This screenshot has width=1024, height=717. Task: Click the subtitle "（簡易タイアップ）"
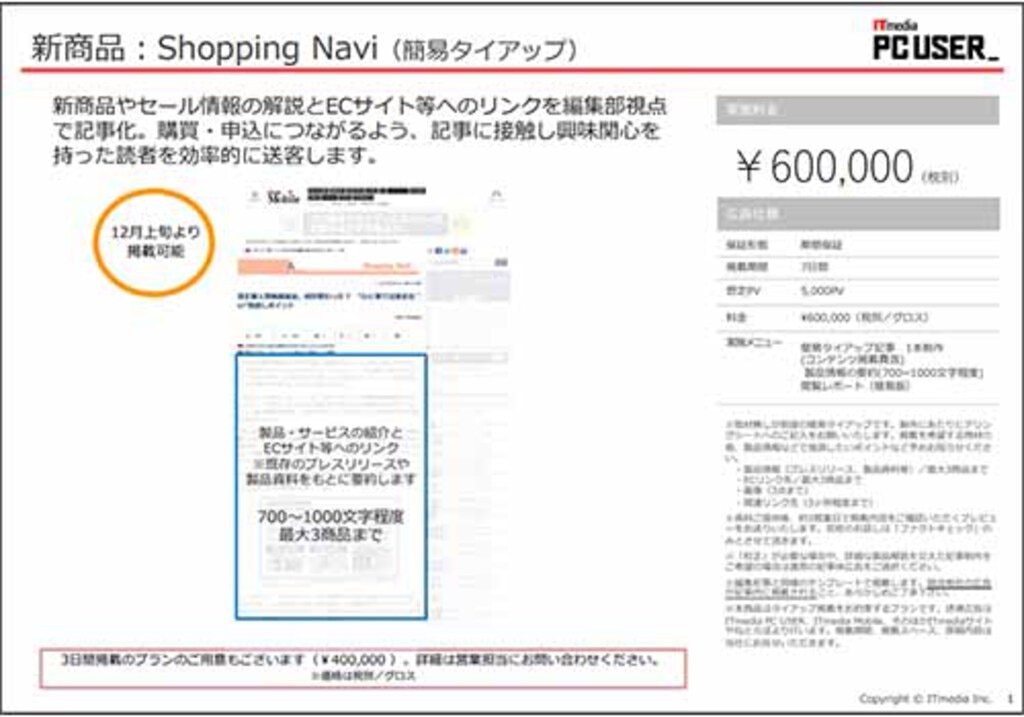coord(484,51)
